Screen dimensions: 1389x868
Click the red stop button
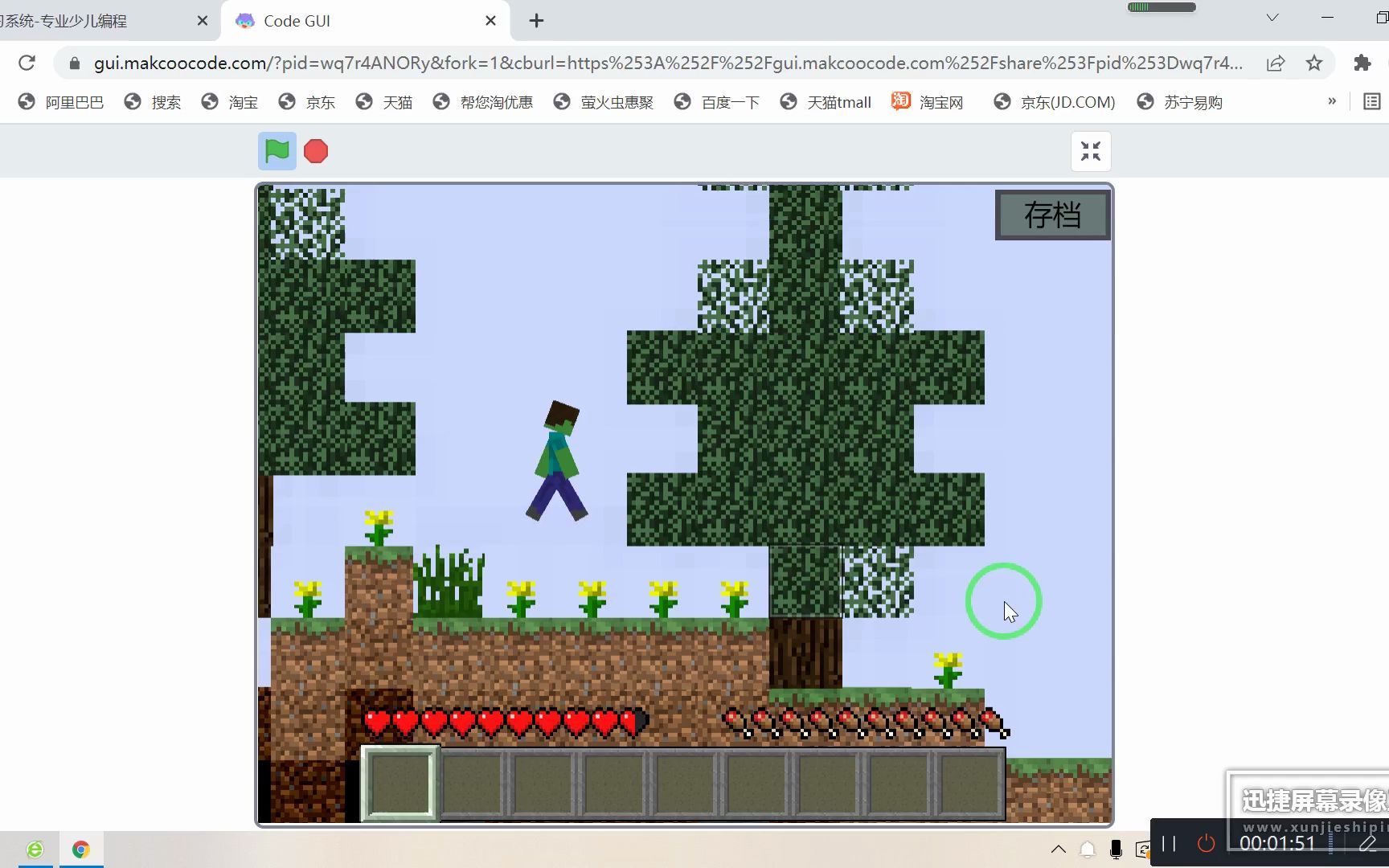tap(316, 151)
